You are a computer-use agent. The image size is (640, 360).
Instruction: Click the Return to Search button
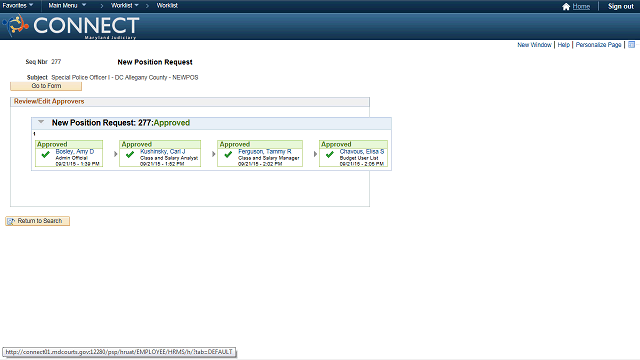click(x=38, y=221)
